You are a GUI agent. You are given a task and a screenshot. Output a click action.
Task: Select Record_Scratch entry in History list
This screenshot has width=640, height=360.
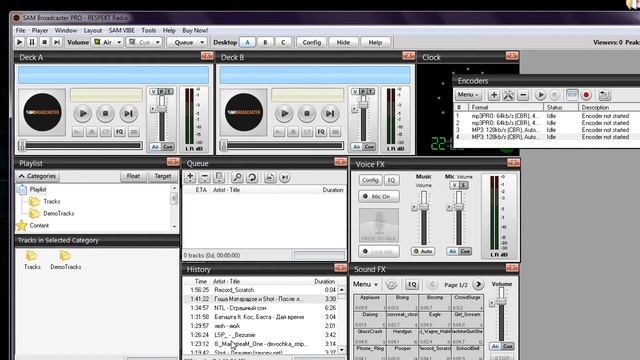point(261,290)
